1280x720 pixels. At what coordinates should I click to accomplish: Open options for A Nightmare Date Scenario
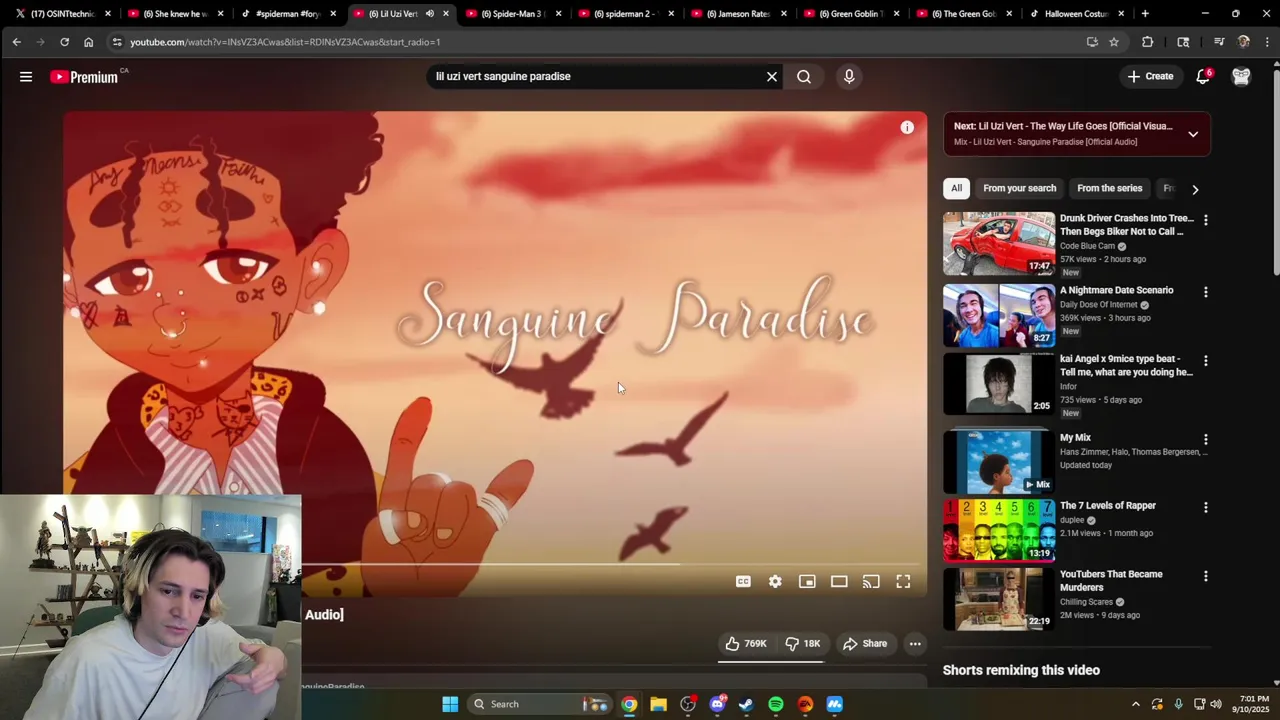coord(1205,292)
